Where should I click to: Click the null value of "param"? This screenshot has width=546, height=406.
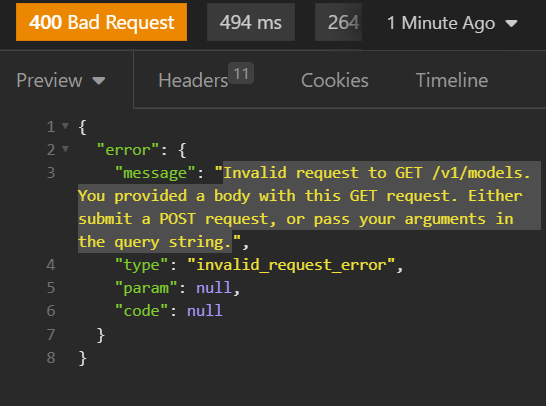[x=214, y=288]
